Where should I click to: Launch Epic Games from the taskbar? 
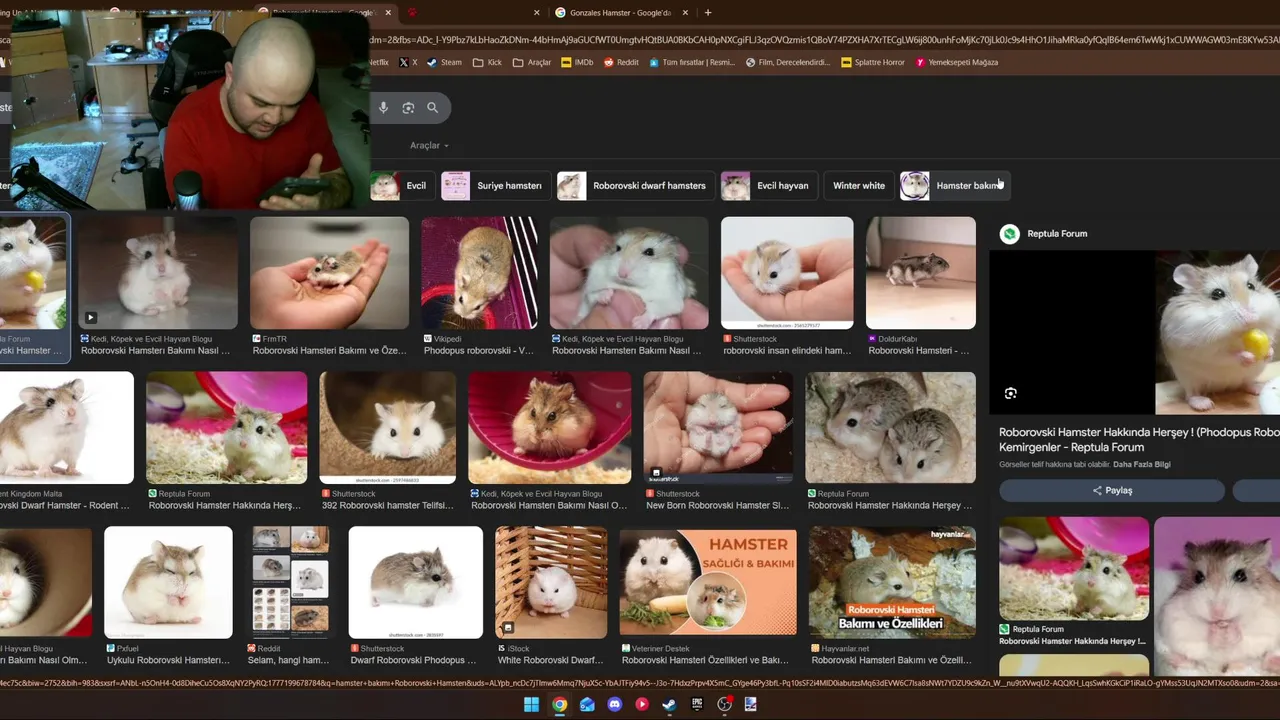click(x=697, y=704)
